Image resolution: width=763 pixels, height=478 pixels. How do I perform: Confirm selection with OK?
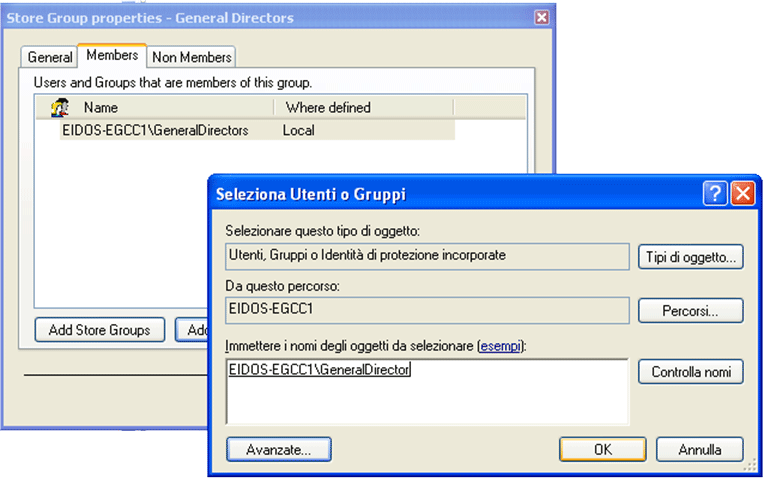(603, 449)
